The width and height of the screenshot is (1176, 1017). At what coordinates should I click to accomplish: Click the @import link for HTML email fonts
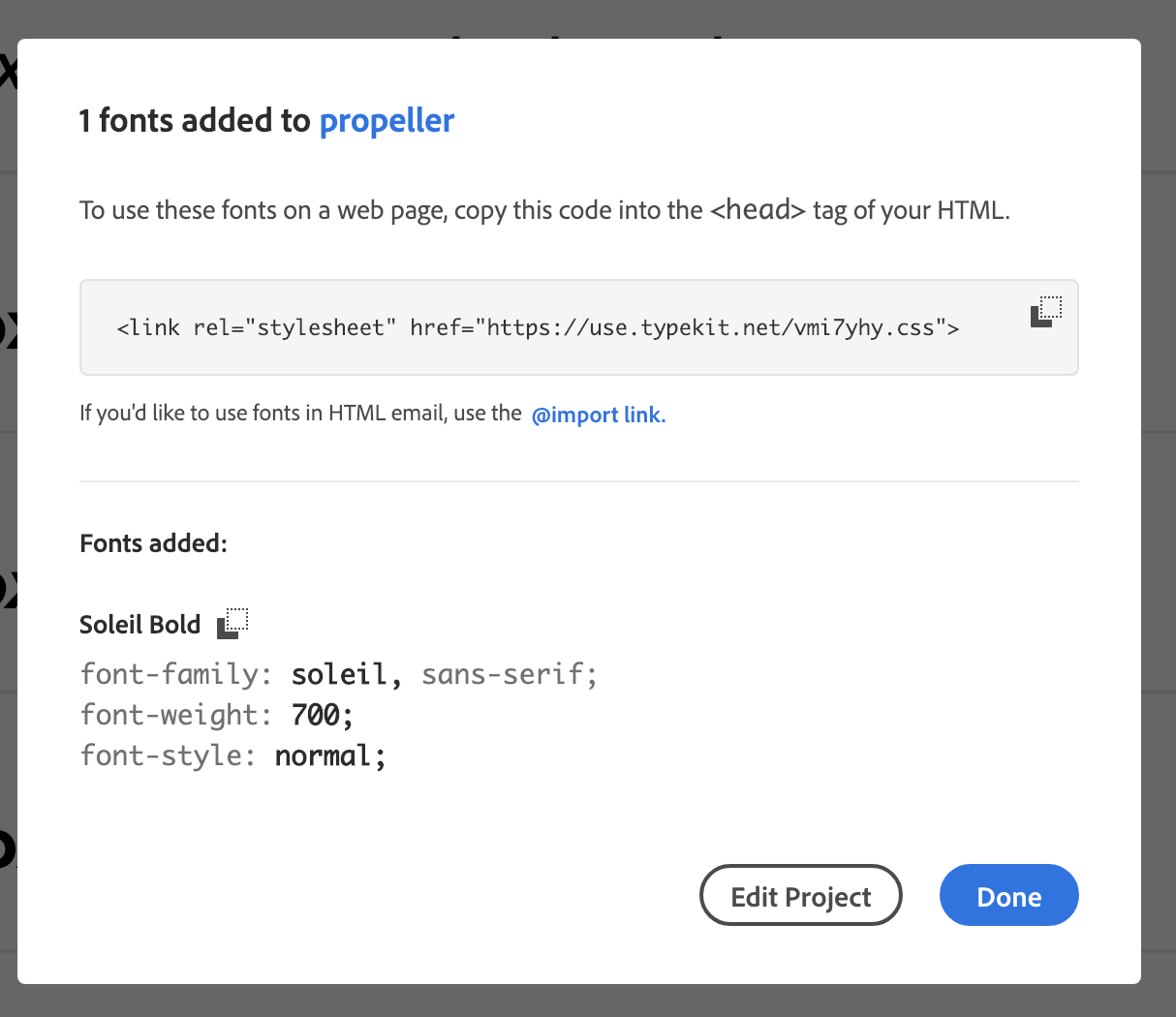click(x=598, y=415)
